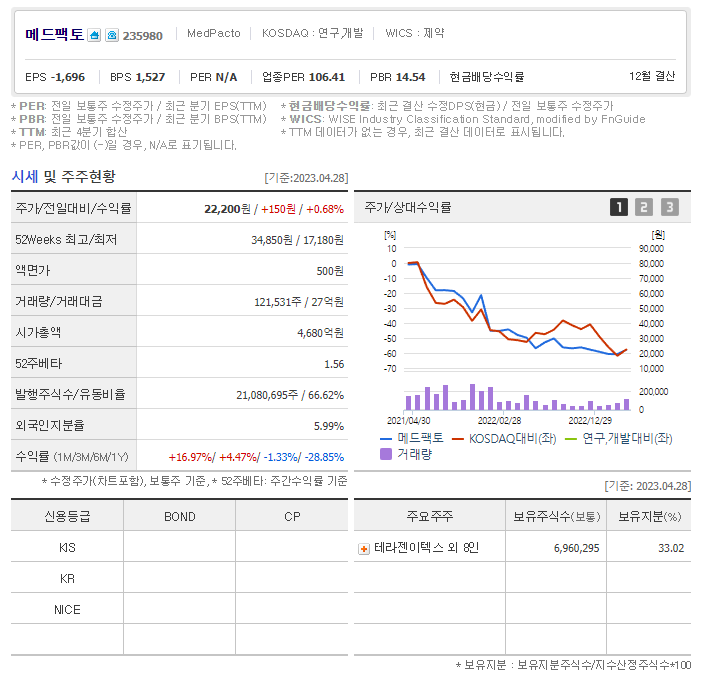Select shareholding count 6,960,295
Viewport: 705px width, 686px height.
(x=576, y=548)
